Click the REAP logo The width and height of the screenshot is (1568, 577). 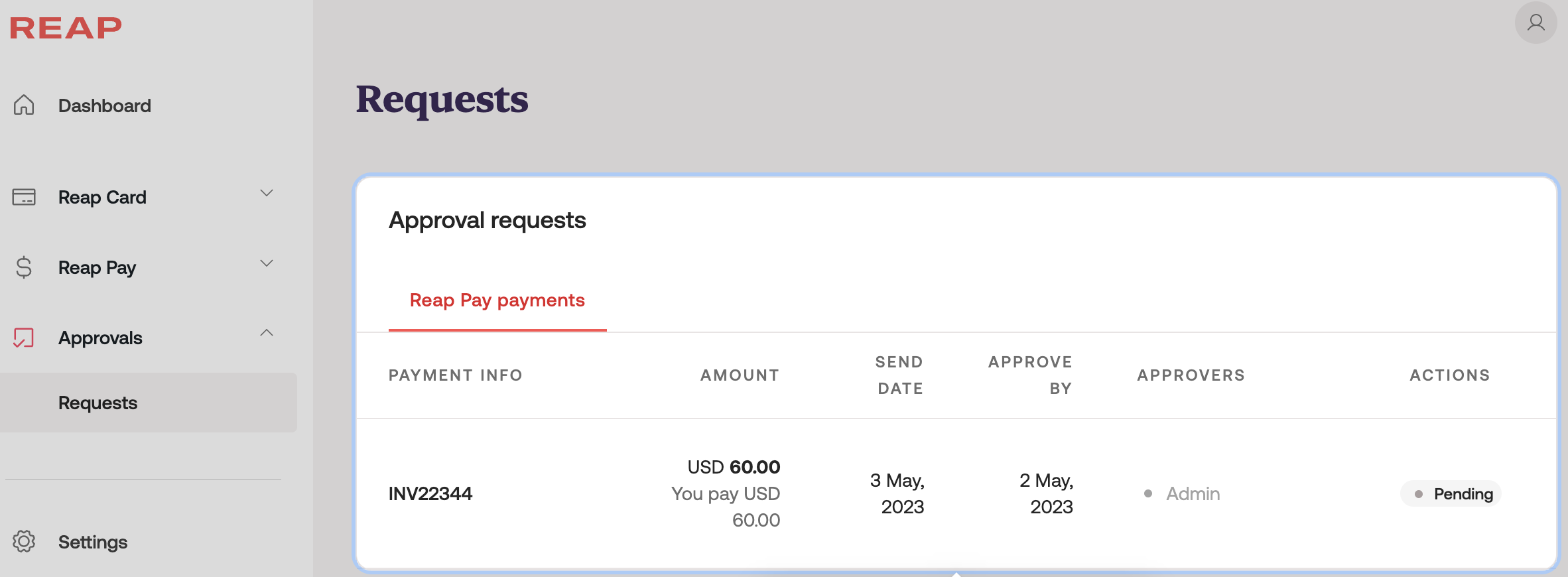(x=66, y=28)
